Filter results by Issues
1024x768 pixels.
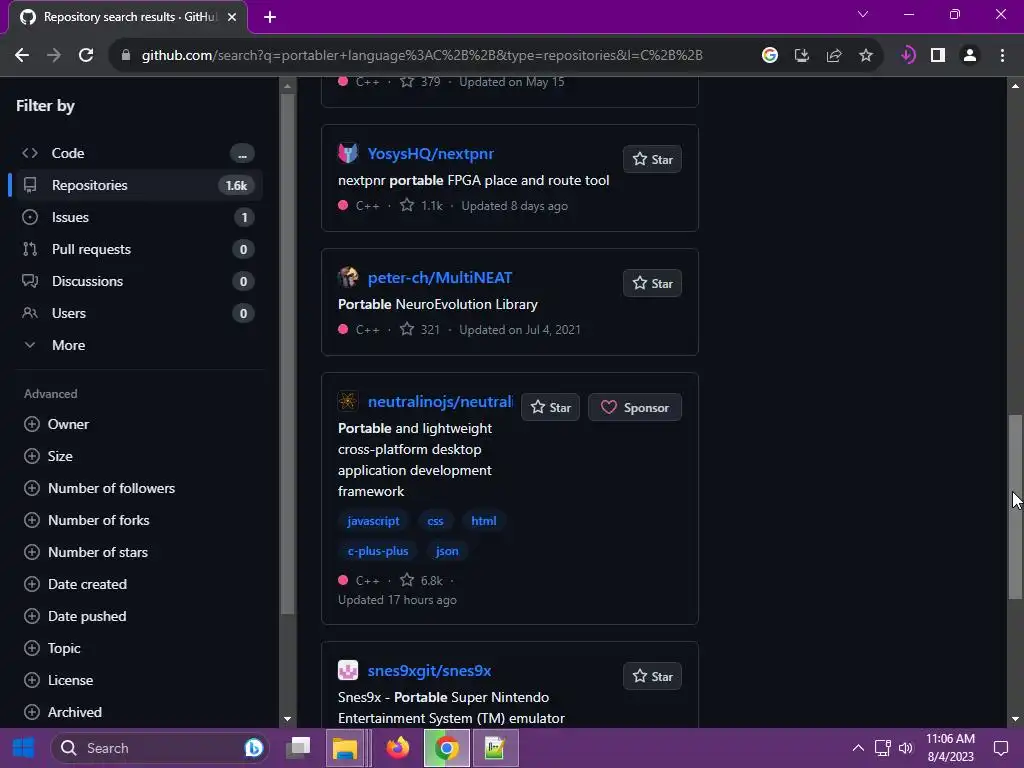(138, 217)
